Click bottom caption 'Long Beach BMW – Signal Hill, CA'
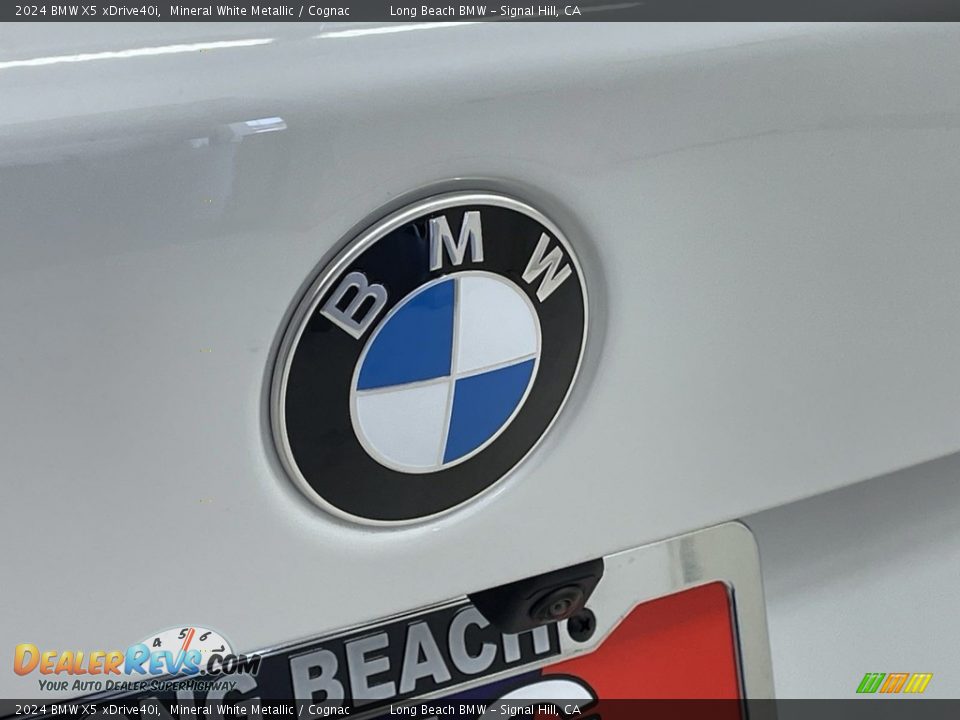The width and height of the screenshot is (960, 720). pos(485,710)
